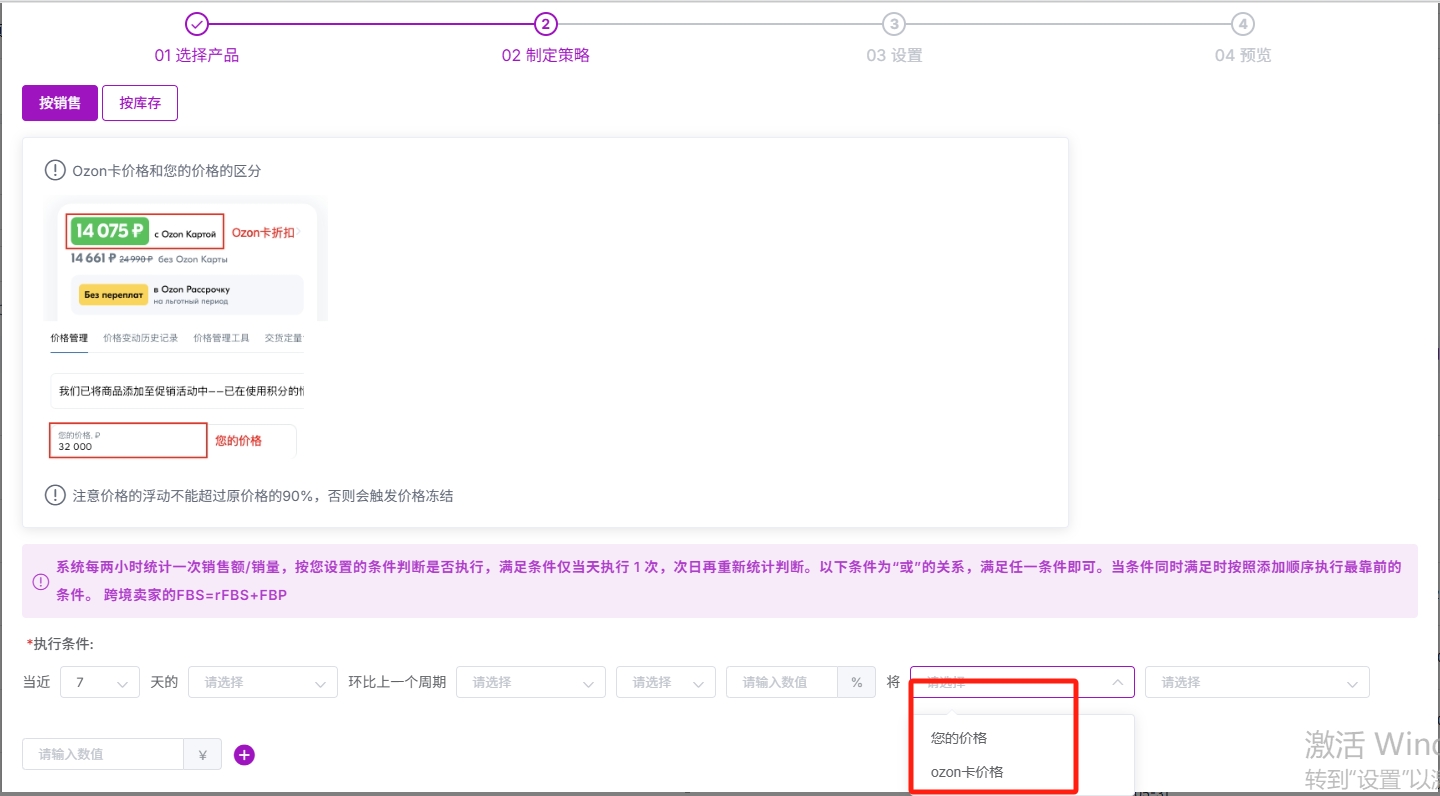Click the completed step 01 checkmark circle
Screen dimensions: 1440x796
(x=197, y=24)
